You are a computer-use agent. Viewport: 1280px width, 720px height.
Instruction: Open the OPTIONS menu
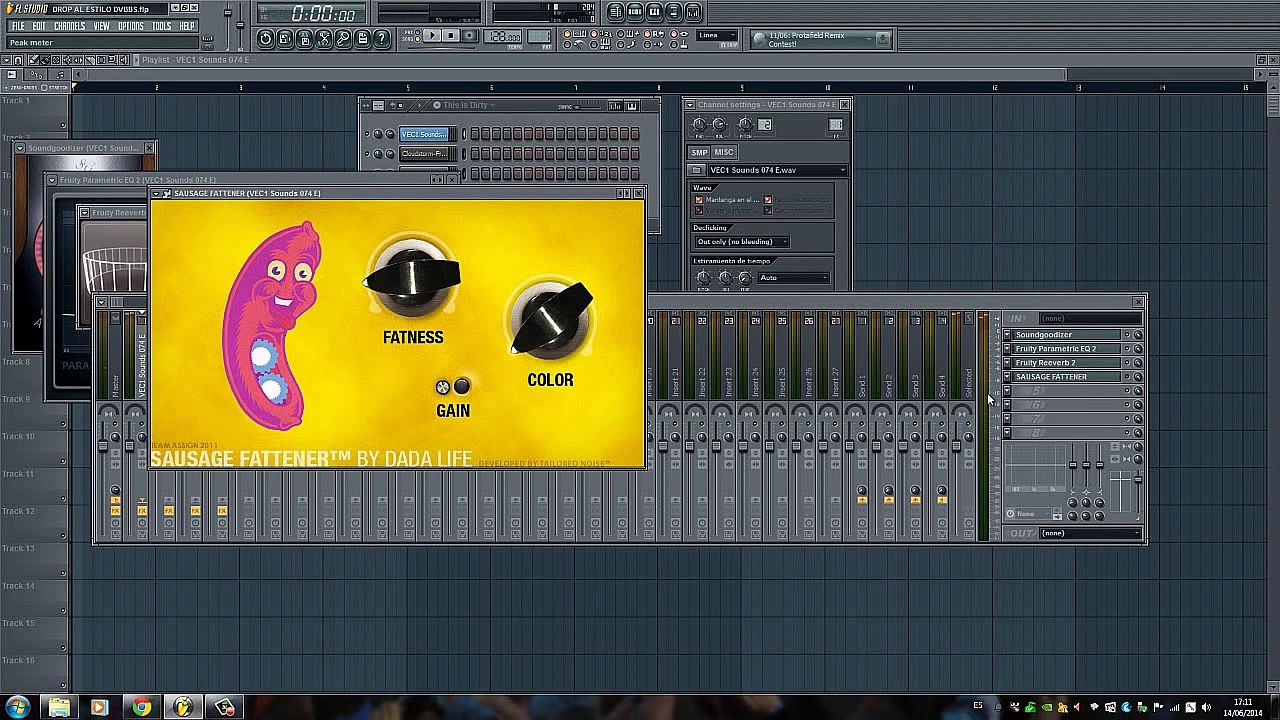(131, 26)
